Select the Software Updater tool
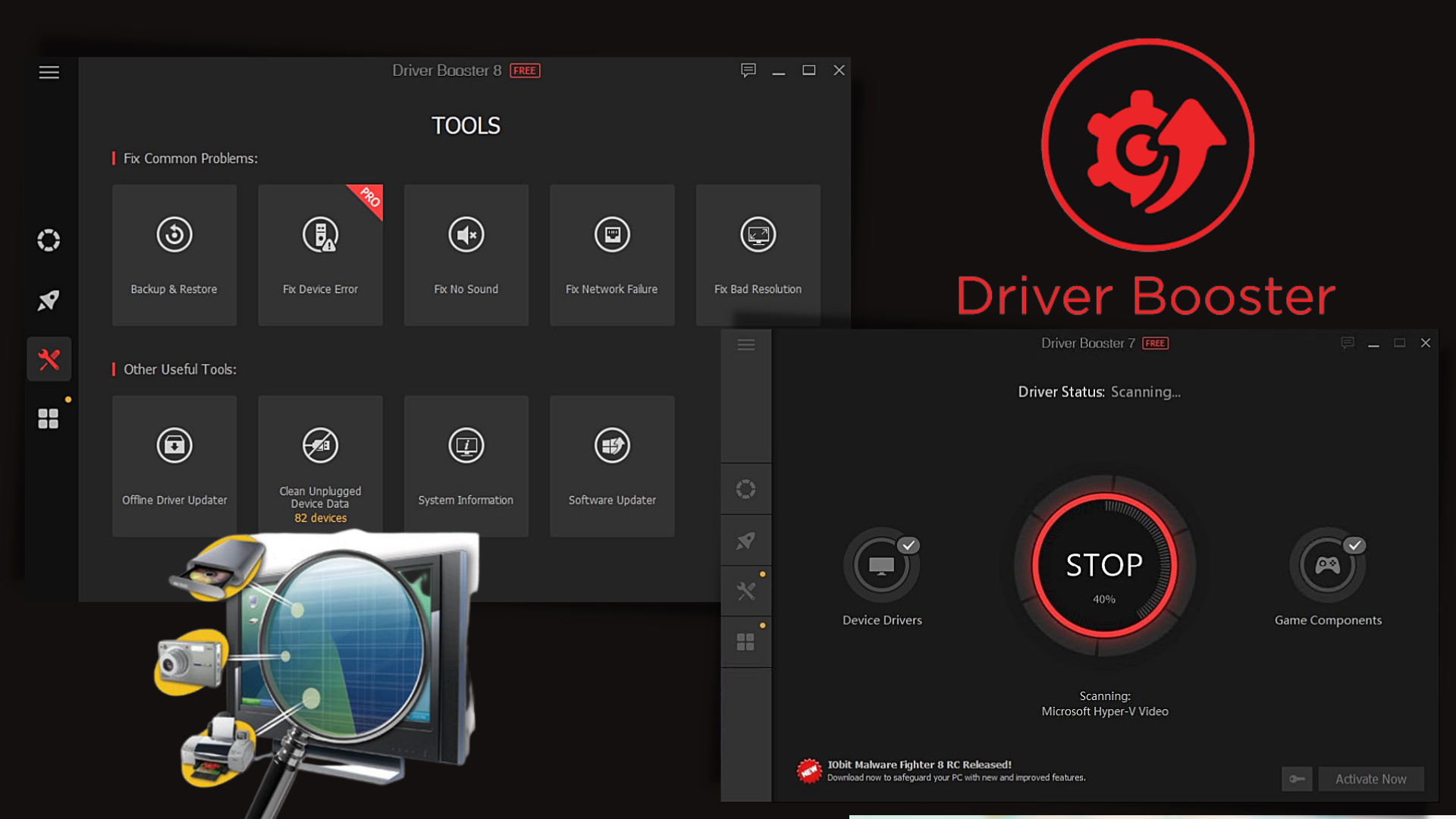Screen dimensions: 1456x819 610,465
